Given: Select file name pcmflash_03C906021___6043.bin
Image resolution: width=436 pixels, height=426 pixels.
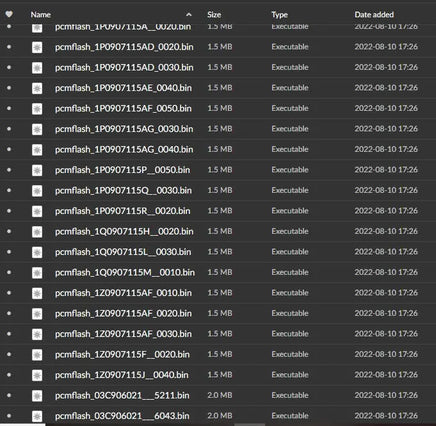Looking at the screenshot, I should 122,416.
